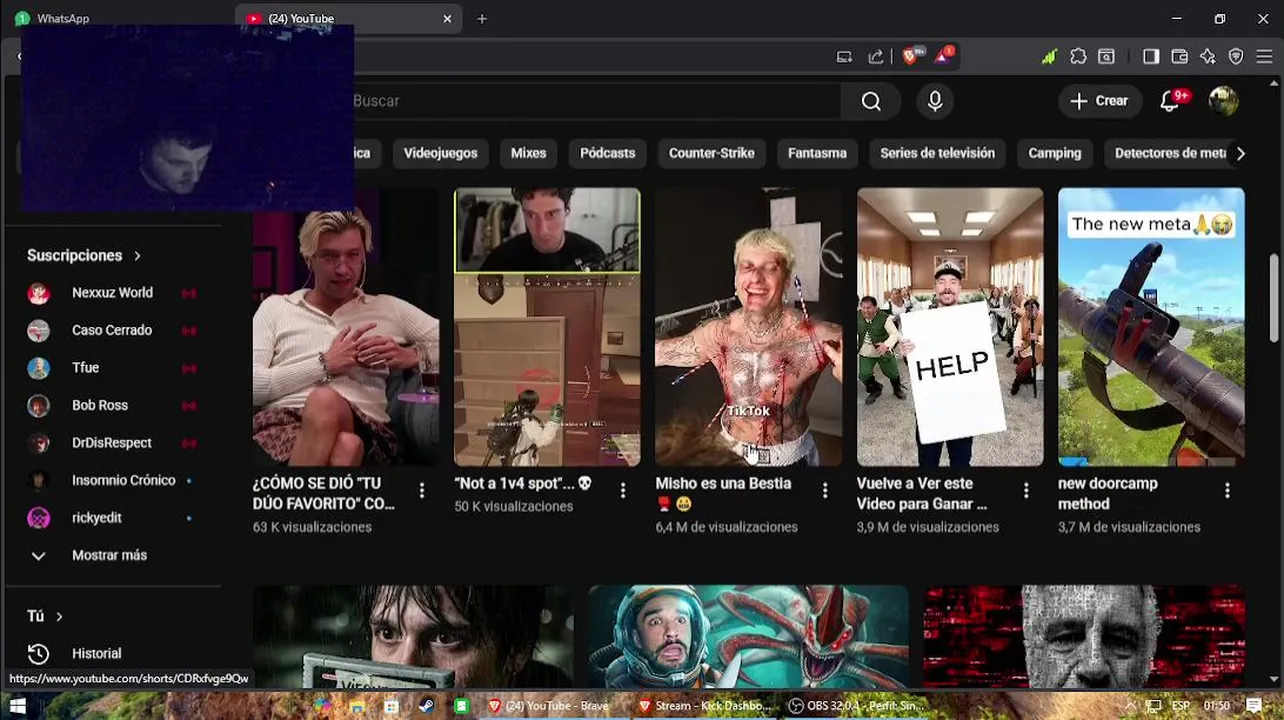Screen dimensions: 1284x720
Task: Open options for "CÓMO SE DIÓ TU DÚO" short
Action: point(422,490)
